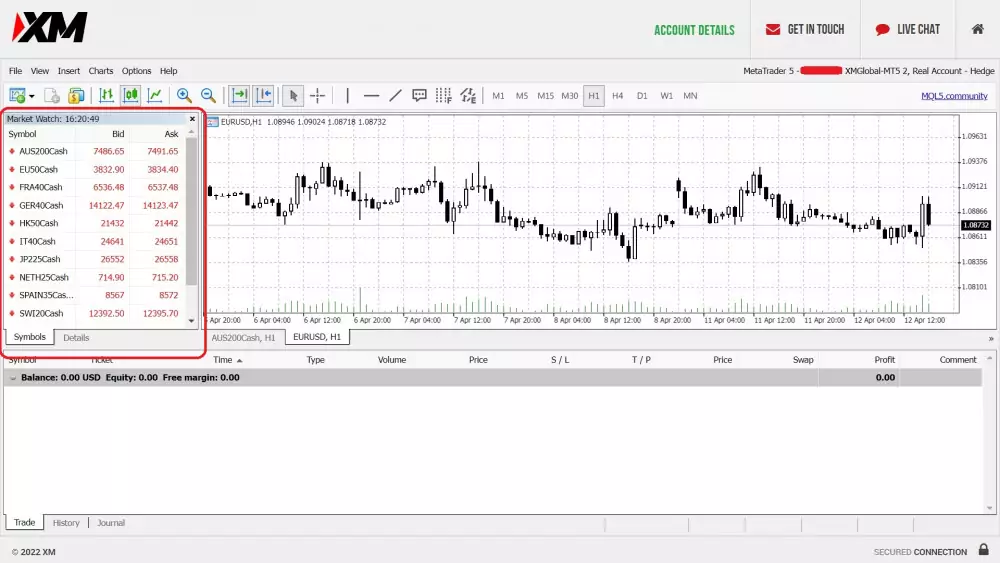Screen dimensions: 1000x563
Task: Set timeframe to H1
Action: point(594,96)
